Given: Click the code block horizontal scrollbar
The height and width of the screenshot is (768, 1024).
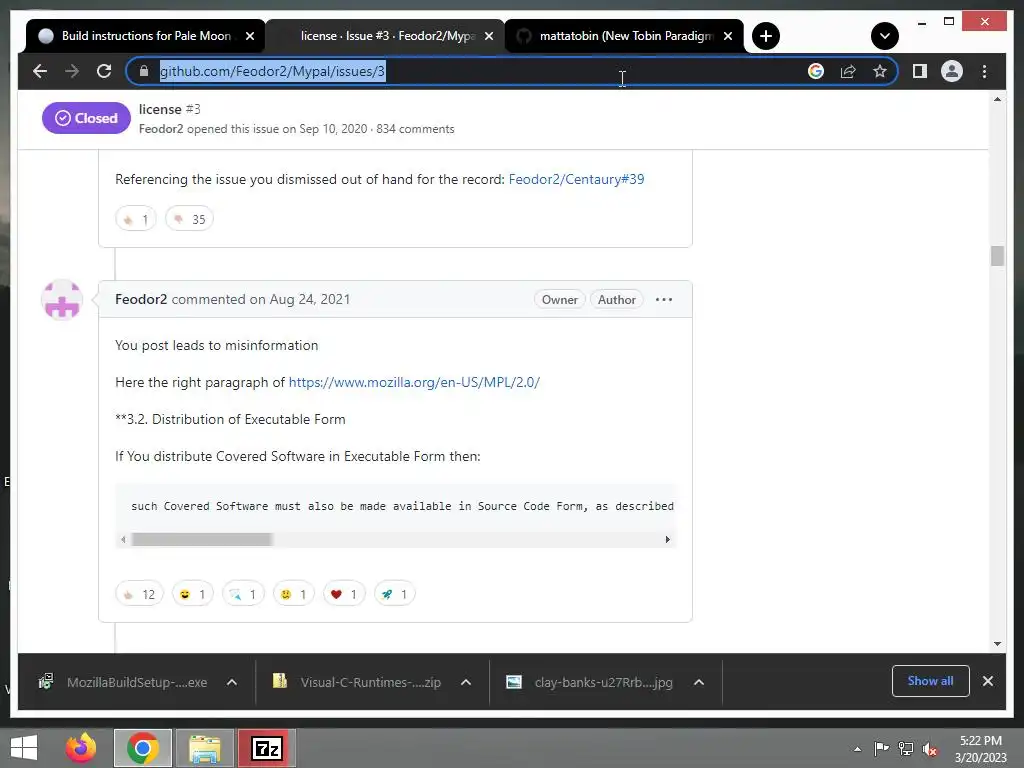Looking at the screenshot, I should [x=202, y=539].
